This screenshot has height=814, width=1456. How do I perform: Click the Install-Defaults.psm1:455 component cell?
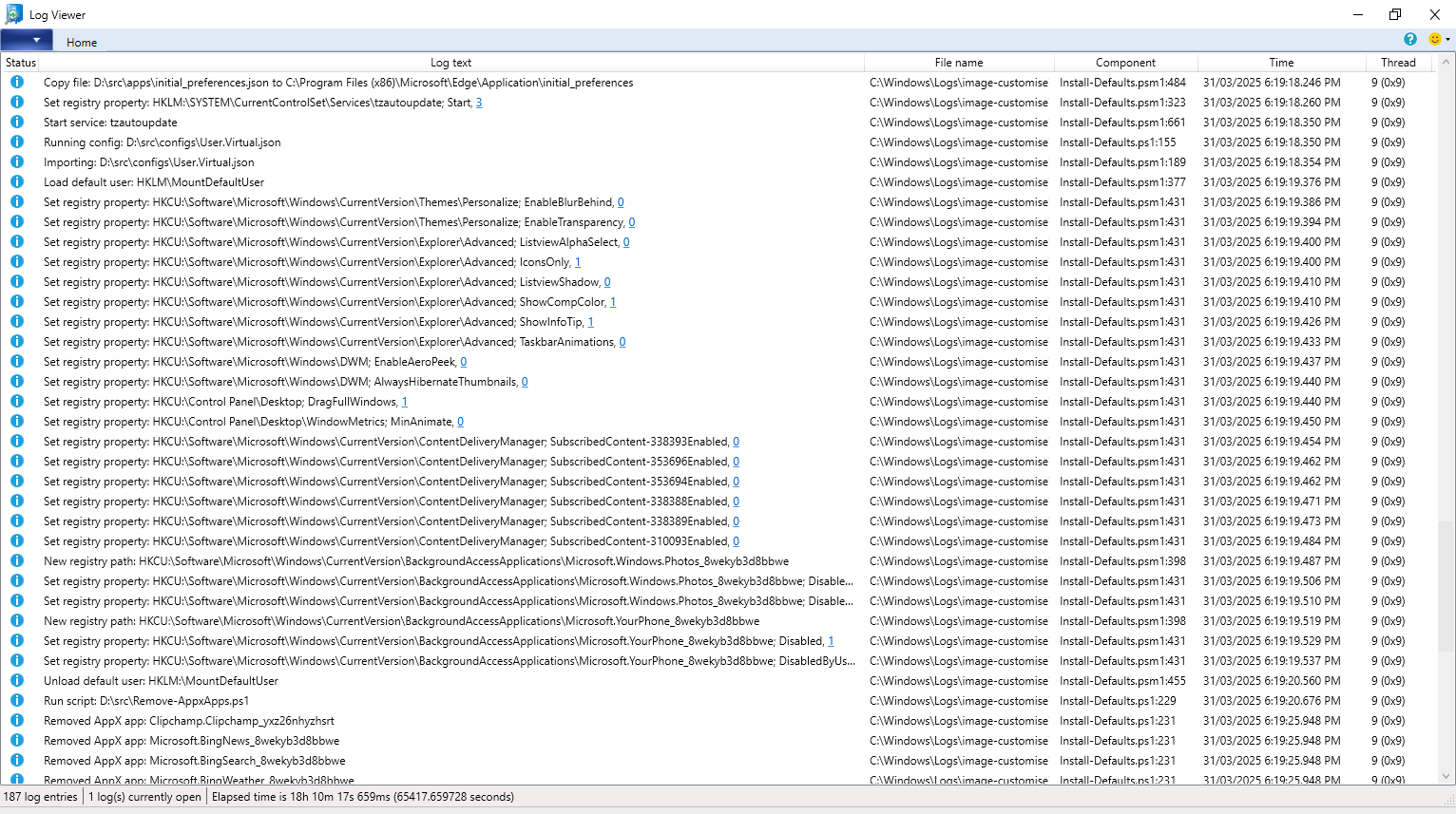(1122, 681)
